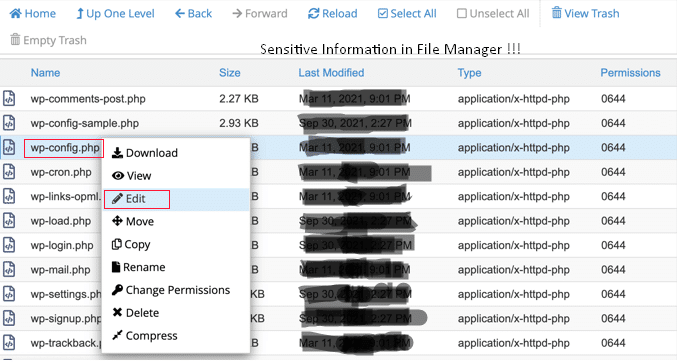The height and width of the screenshot is (363, 677).
Task: Reload the file listing
Action: tap(332, 14)
